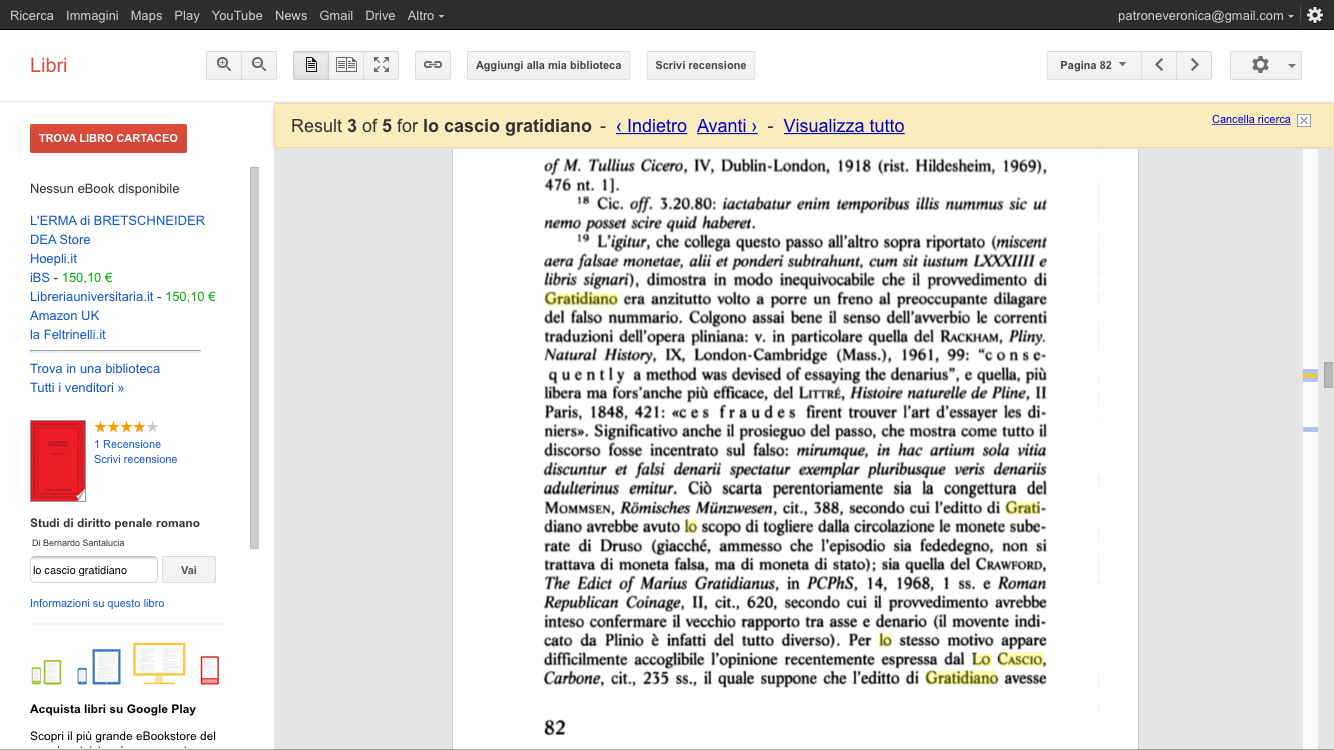
Task: Open News in the top bar
Action: click(x=291, y=15)
